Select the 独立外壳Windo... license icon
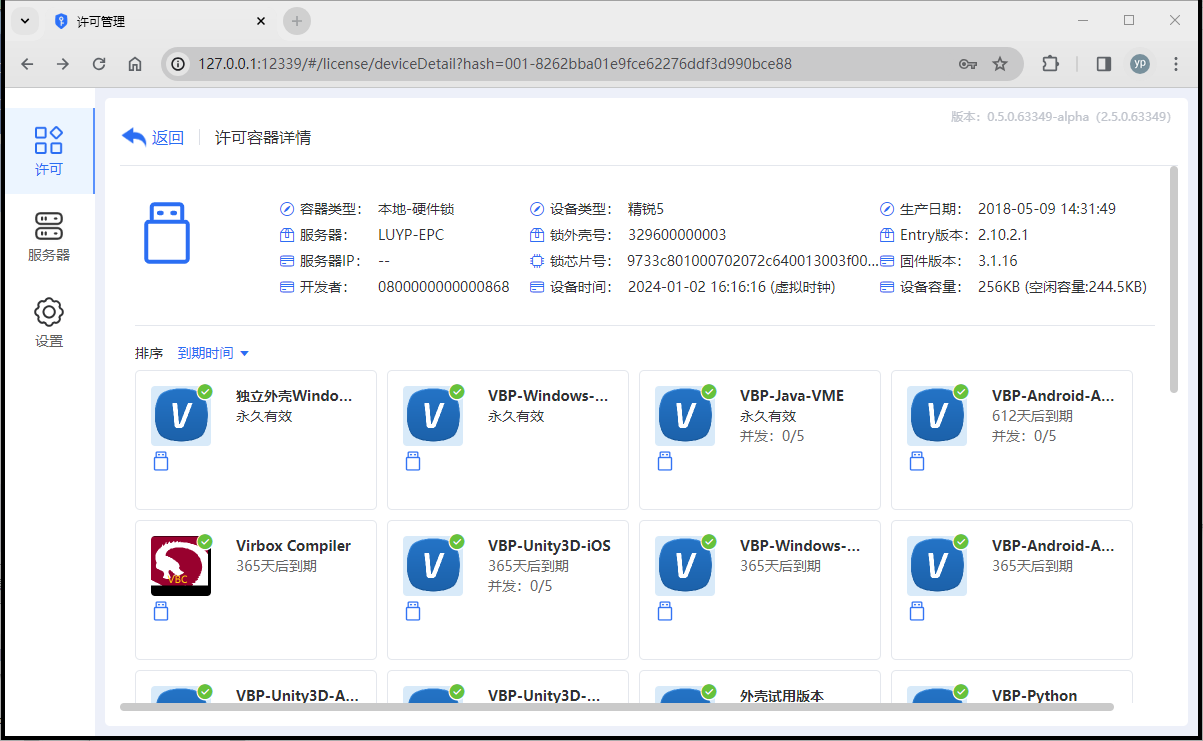Image resolution: width=1203 pixels, height=741 pixels. coord(181,416)
